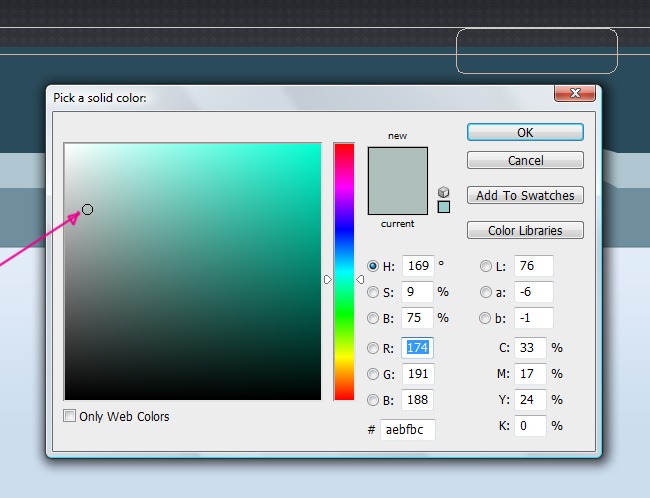The height and width of the screenshot is (498, 650).
Task: Close the Pick a solid color dialog
Action: 576,94
